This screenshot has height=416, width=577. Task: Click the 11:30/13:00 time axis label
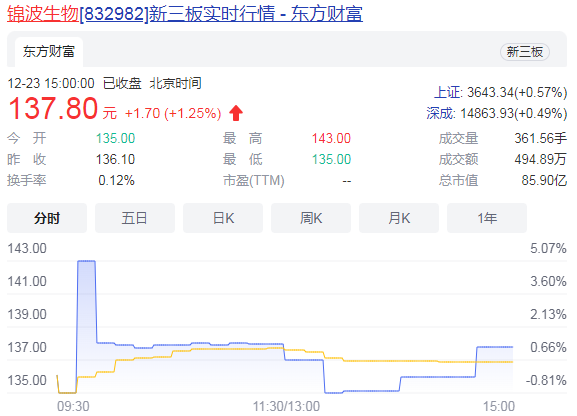286,406
